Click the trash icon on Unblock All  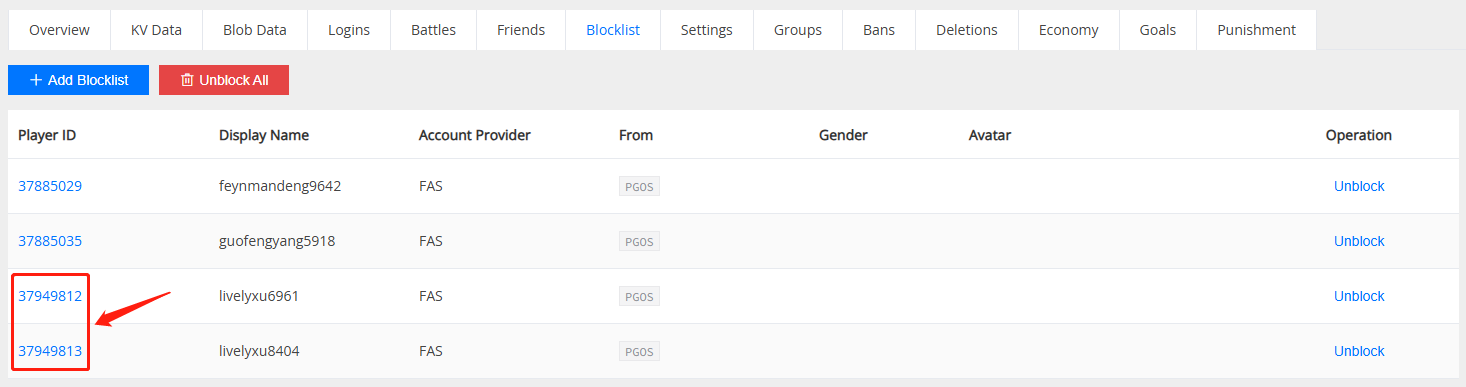click(x=186, y=80)
